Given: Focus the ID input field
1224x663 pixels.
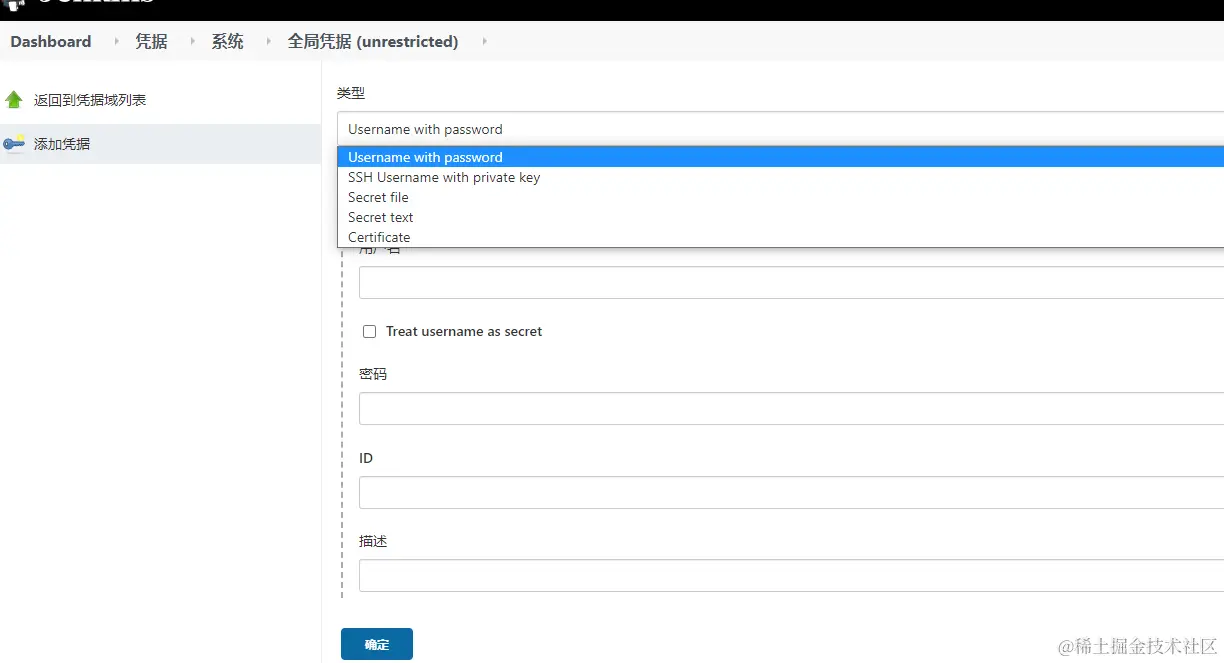Looking at the screenshot, I should pyautogui.click(x=791, y=492).
